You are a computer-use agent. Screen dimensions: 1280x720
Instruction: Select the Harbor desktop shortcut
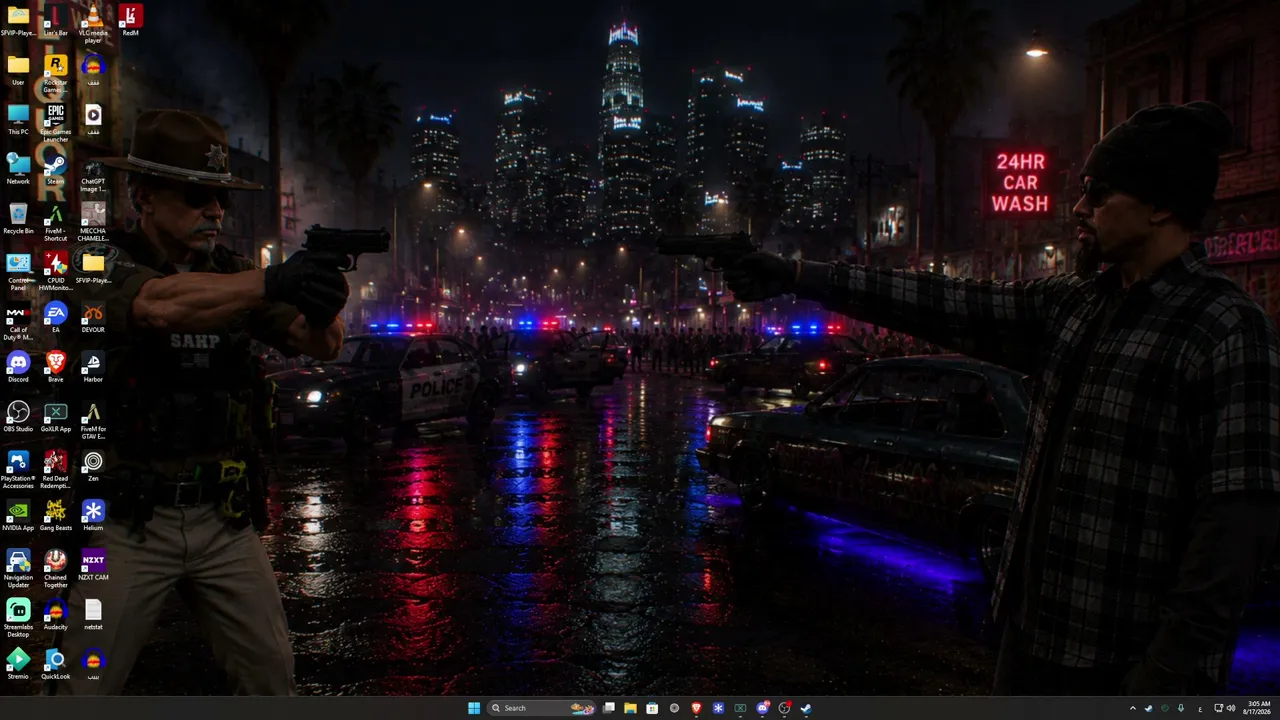[93, 367]
